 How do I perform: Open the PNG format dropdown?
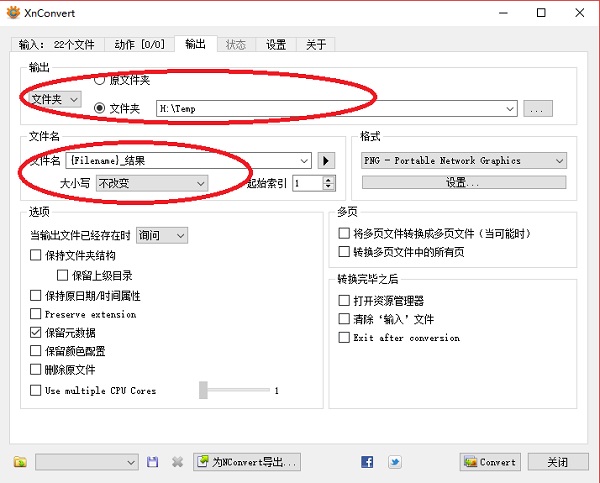click(463, 160)
